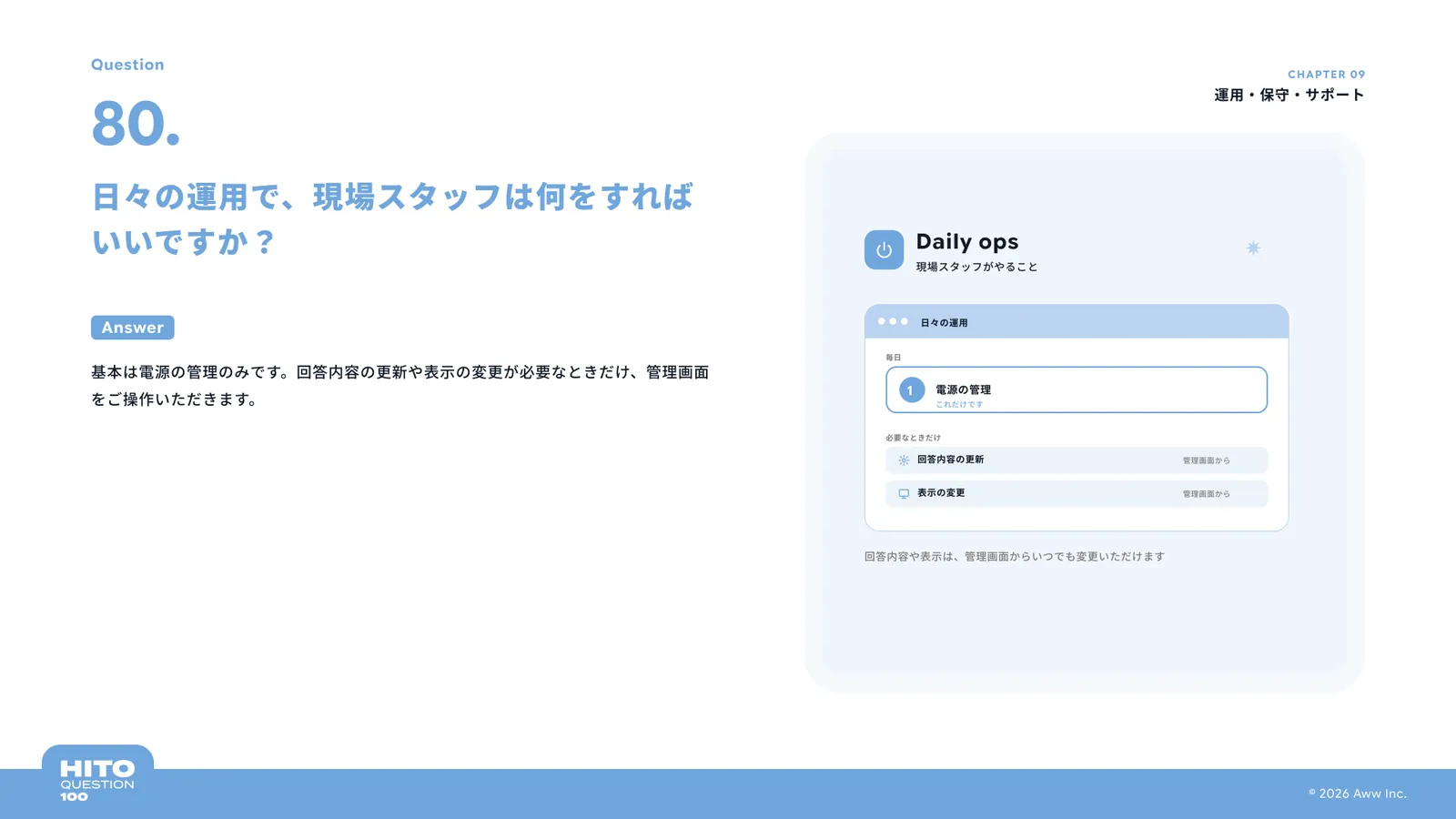
Task: Click the power icon beside Daily ops
Action: tap(884, 250)
